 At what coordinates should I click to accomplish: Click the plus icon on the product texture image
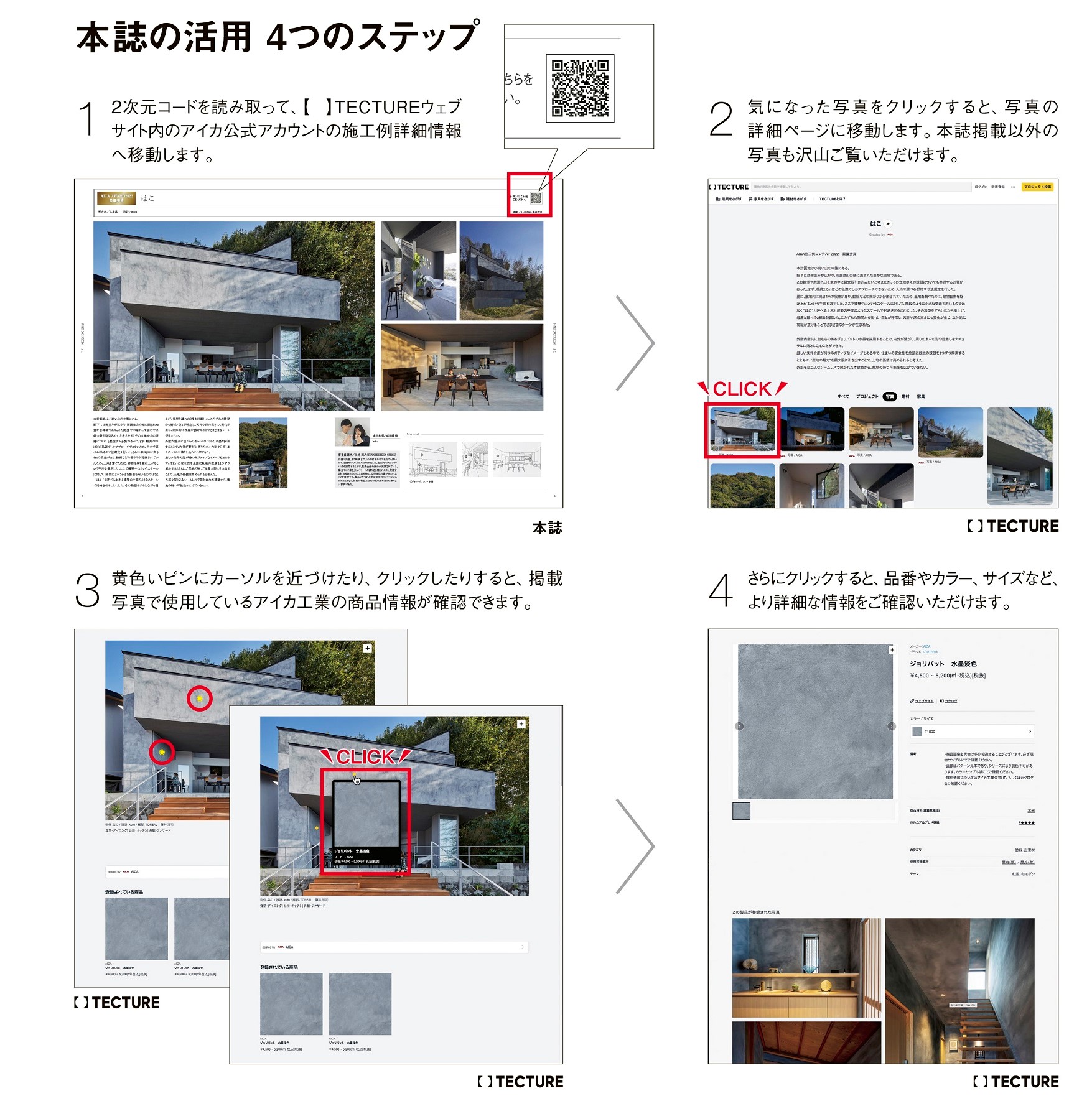[892, 650]
